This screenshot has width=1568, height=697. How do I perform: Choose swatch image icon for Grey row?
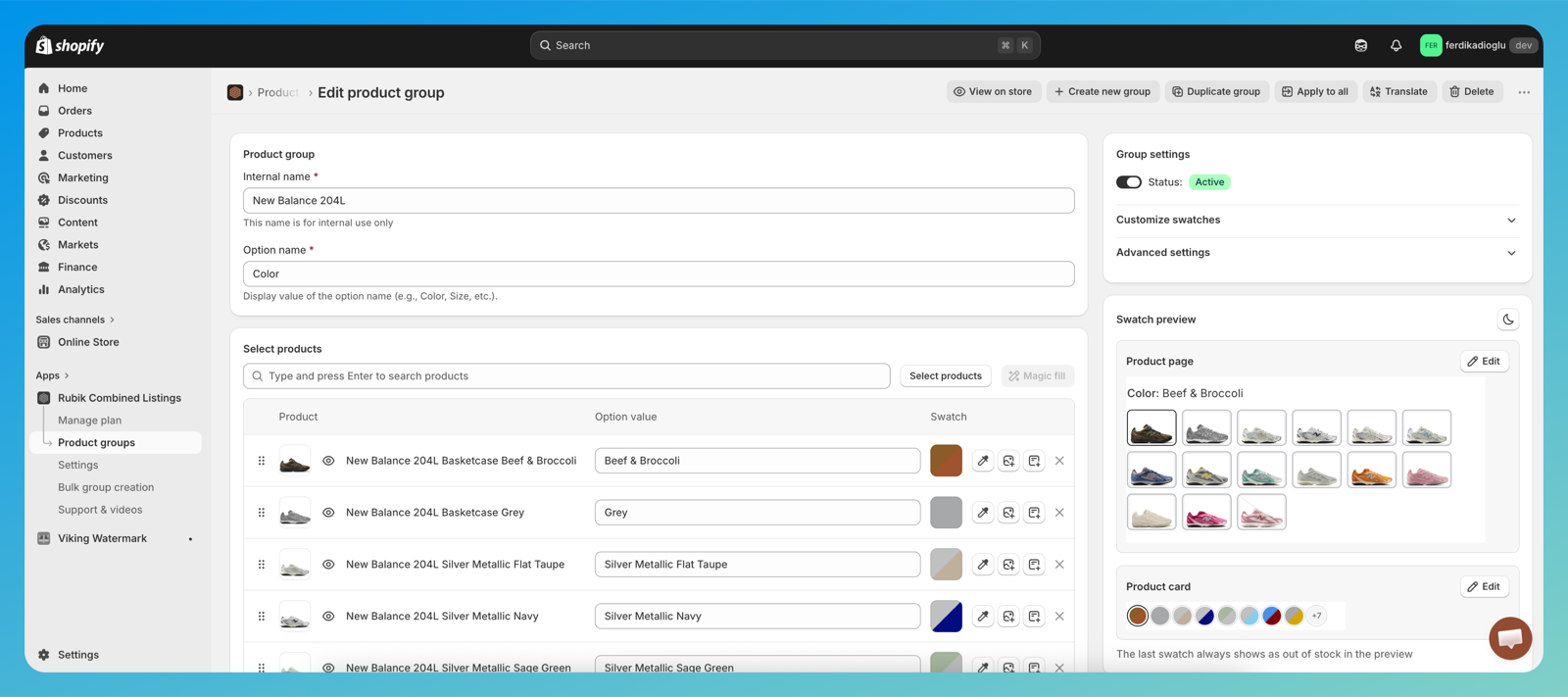click(x=1008, y=513)
